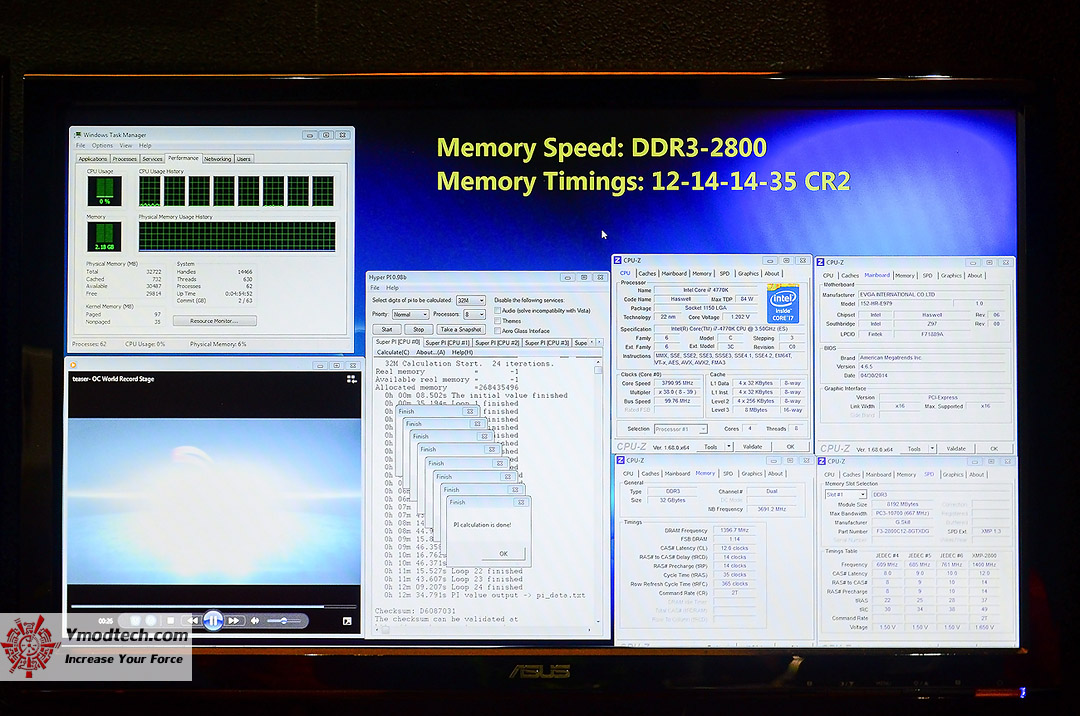Open Help menu in Hyper PI
This screenshot has height=716, width=1080.
pos(392,288)
